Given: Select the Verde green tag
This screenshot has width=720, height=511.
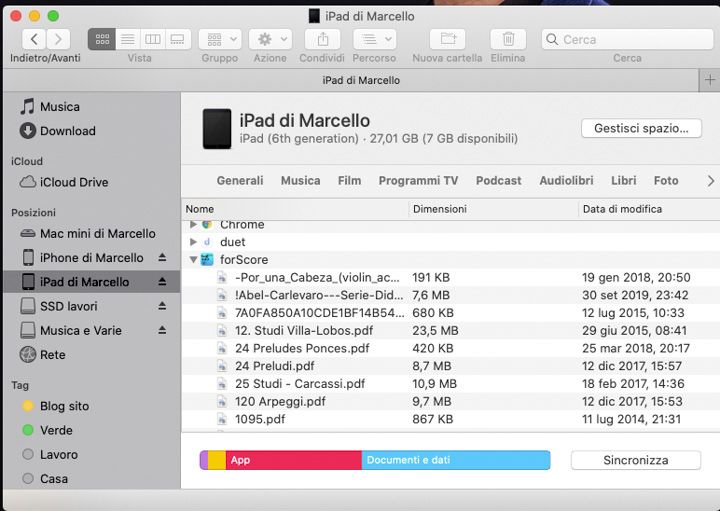Looking at the screenshot, I should click(x=47, y=431).
